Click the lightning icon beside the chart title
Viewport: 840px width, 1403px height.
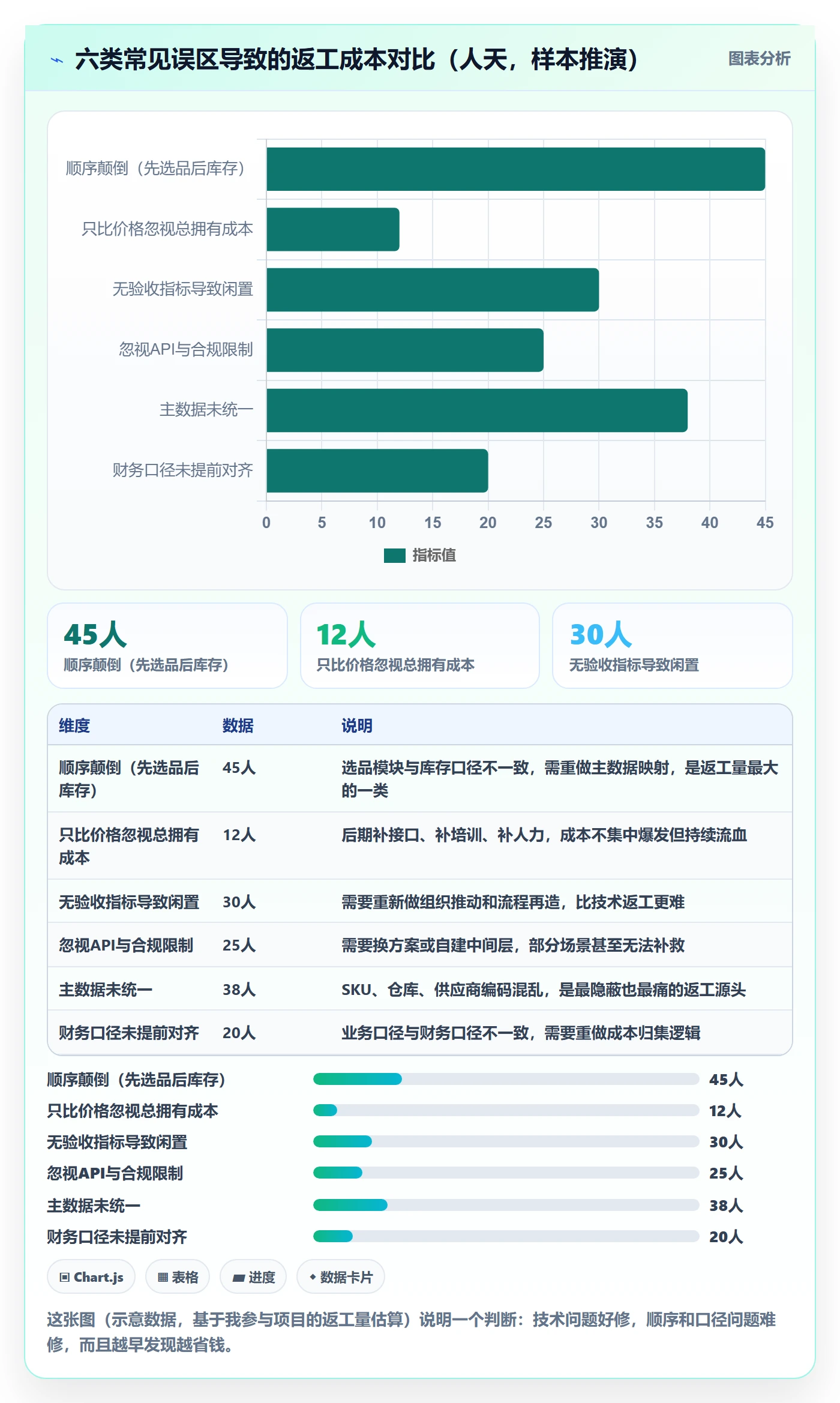[x=57, y=60]
